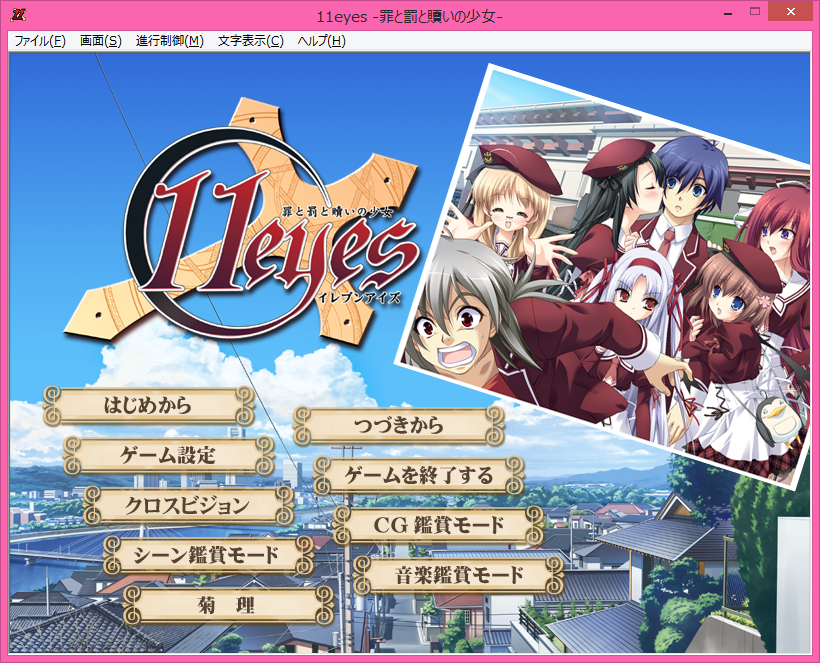Screen dimensions: 820x663
Task: Start a new game with はじめから
Action: click(x=148, y=405)
